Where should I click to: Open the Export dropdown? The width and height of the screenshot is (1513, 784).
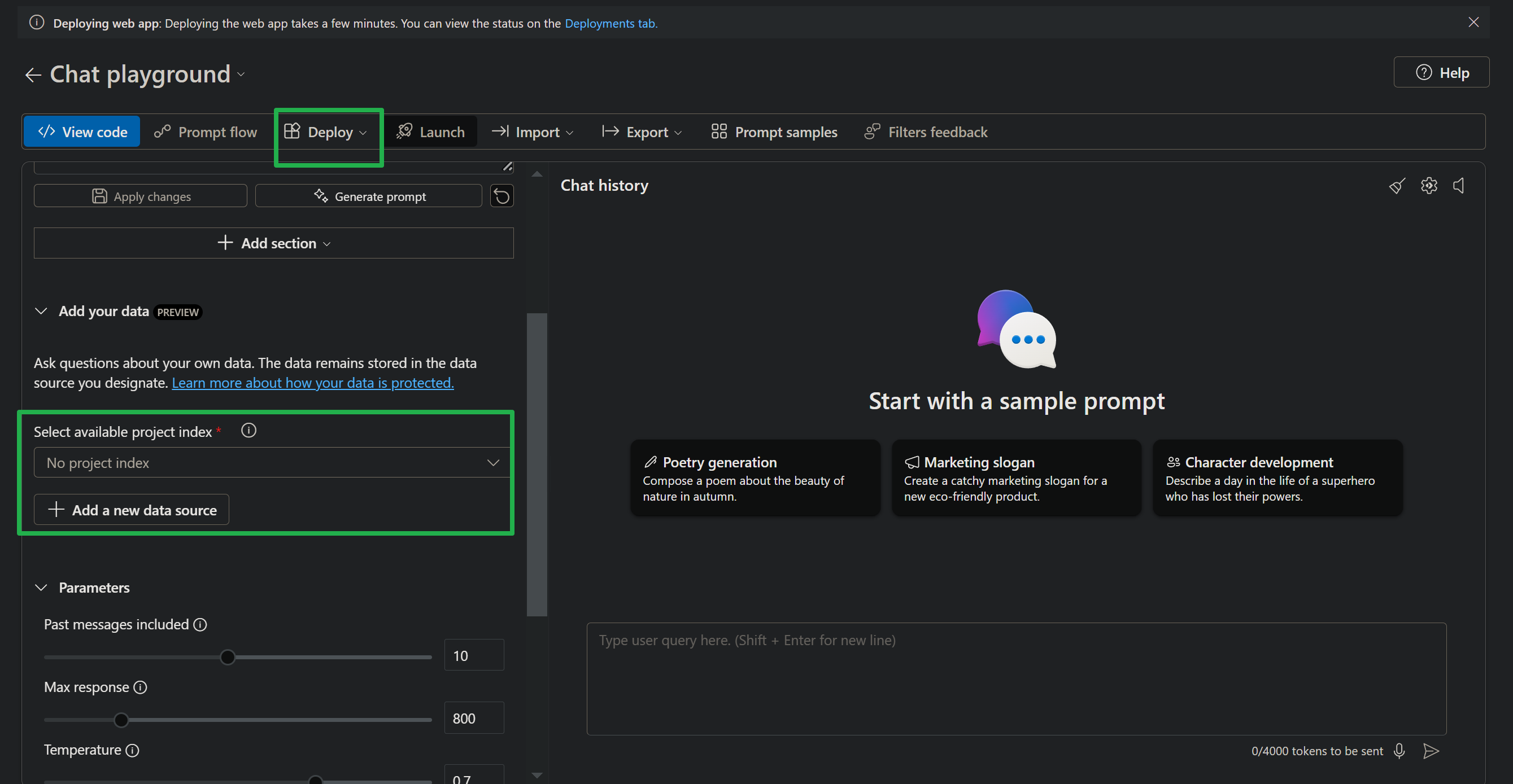pyautogui.click(x=643, y=132)
